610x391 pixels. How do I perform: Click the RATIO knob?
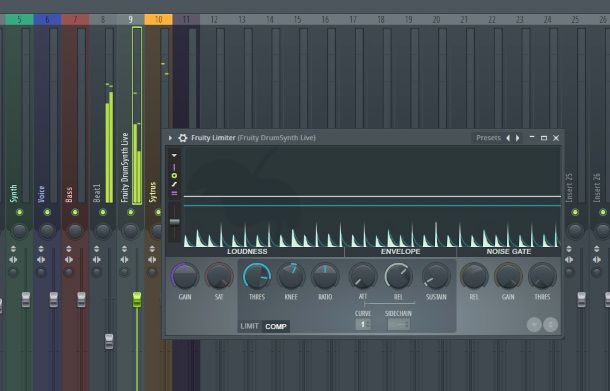[325, 276]
